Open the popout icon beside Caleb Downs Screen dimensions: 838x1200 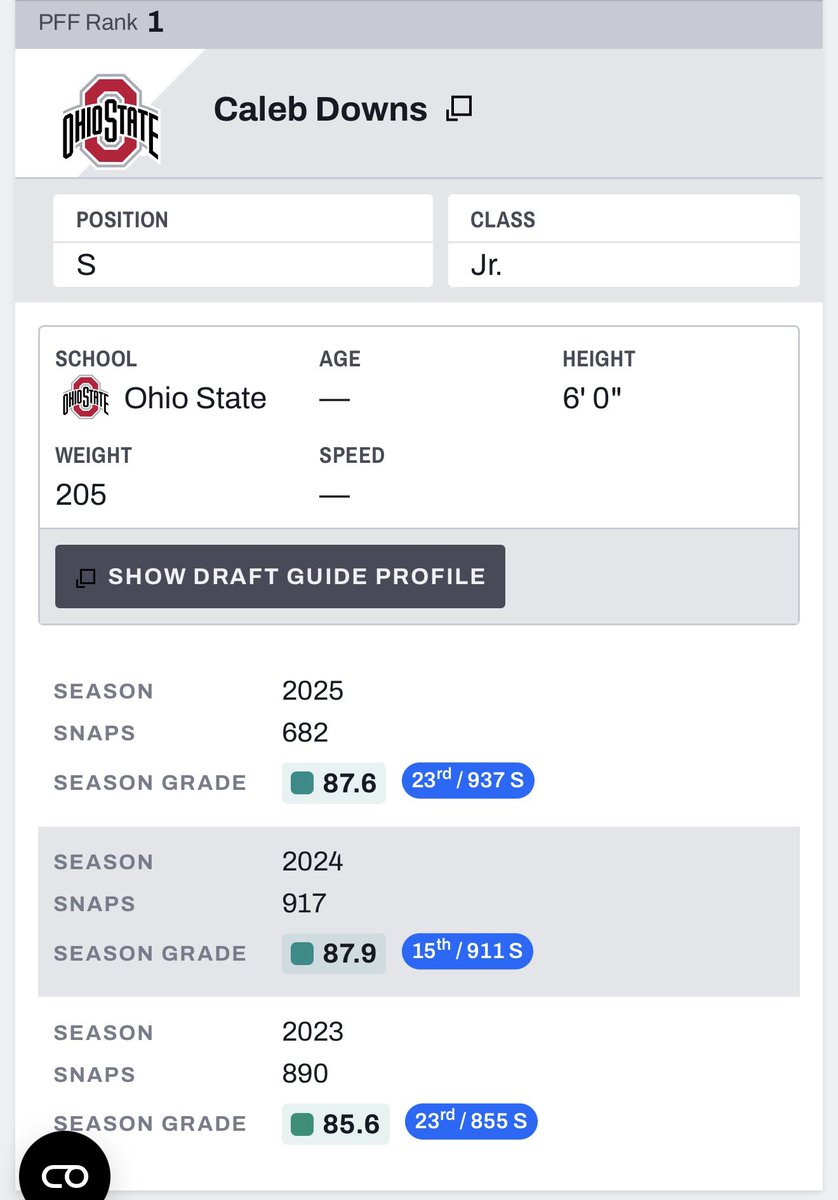pyautogui.click(x=459, y=109)
